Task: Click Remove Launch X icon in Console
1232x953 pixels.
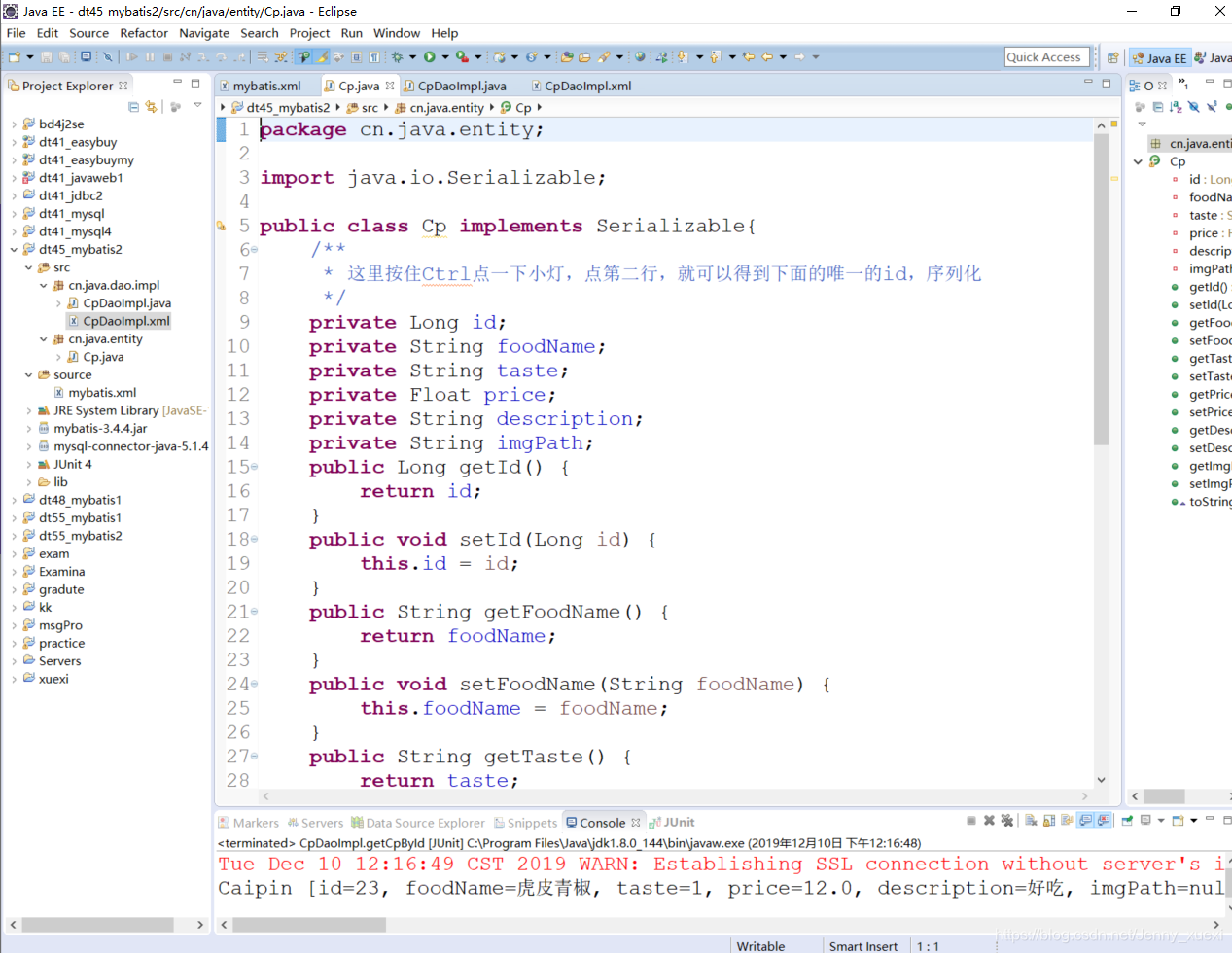Action: pos(989,821)
